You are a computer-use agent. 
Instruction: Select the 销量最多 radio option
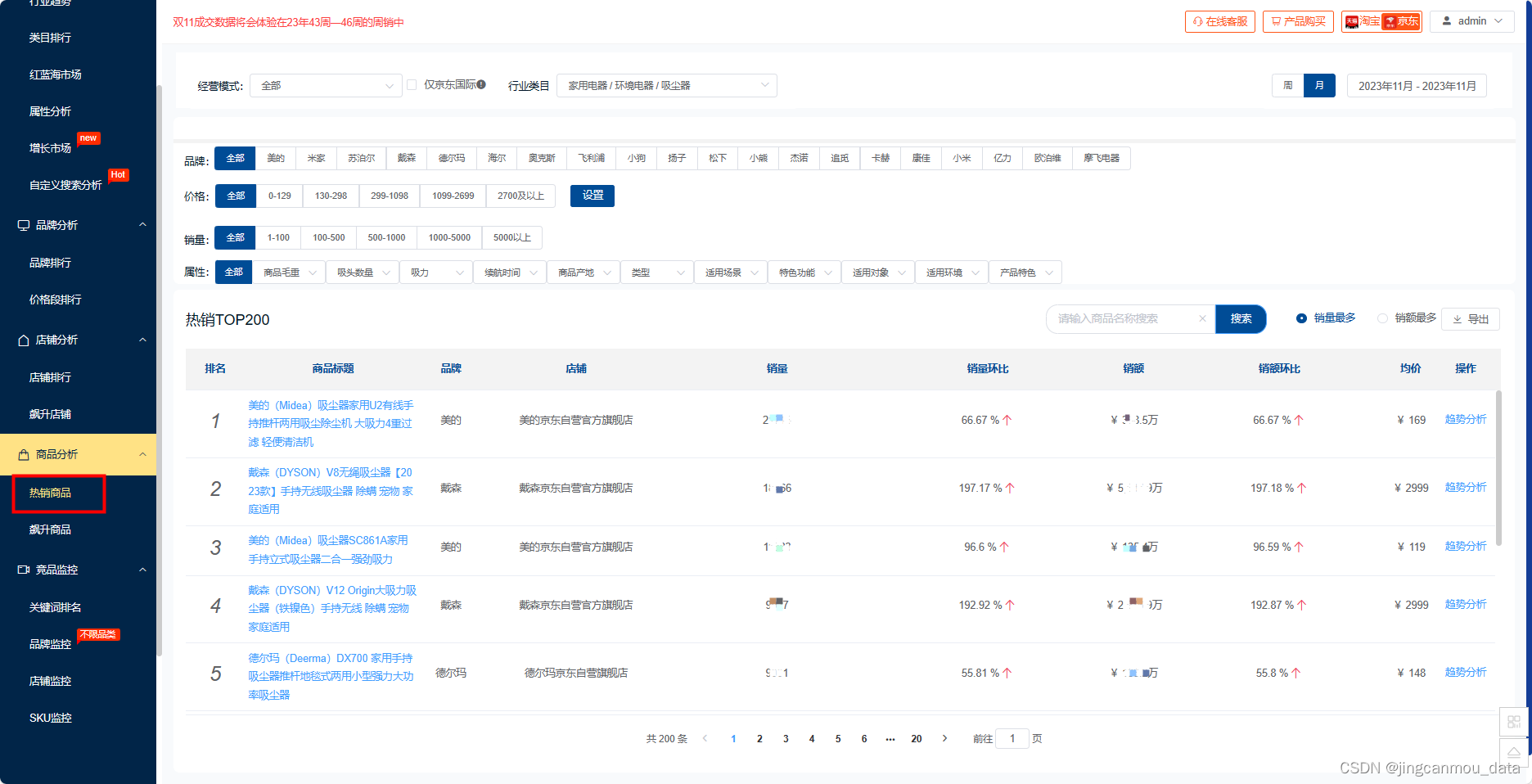tap(1326, 318)
